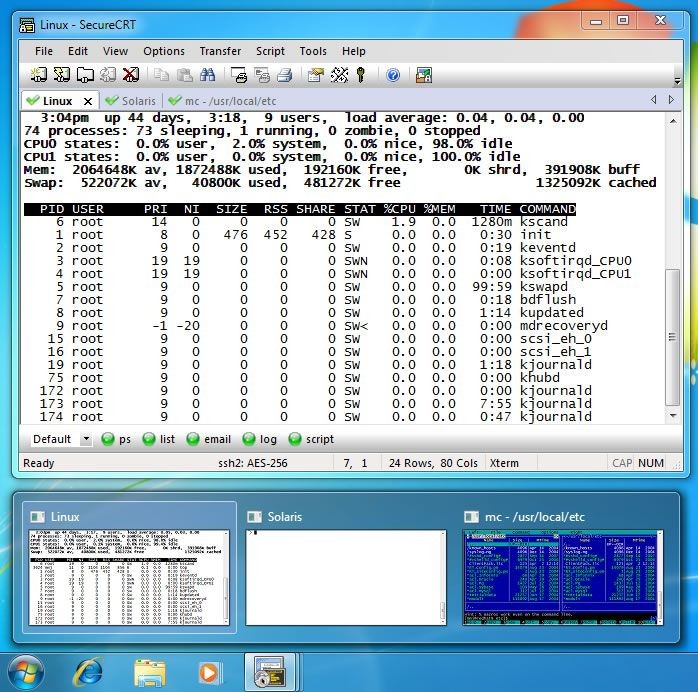Click the %CPU column header text

coord(399,209)
